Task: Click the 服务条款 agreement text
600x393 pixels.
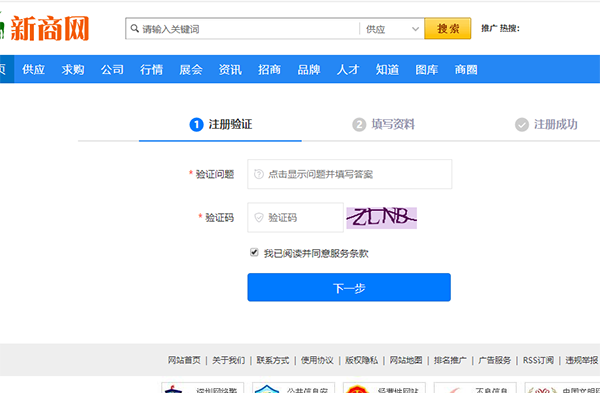Action: [x=349, y=253]
